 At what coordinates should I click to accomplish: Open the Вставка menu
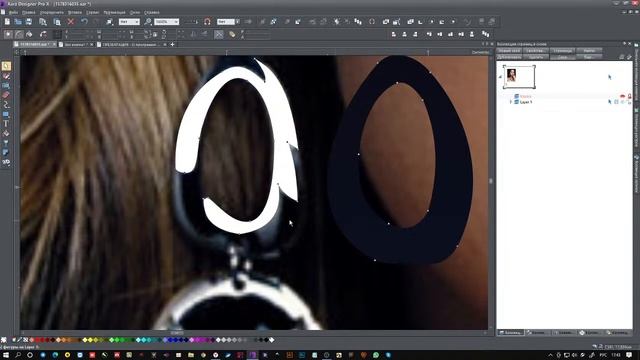75,13
